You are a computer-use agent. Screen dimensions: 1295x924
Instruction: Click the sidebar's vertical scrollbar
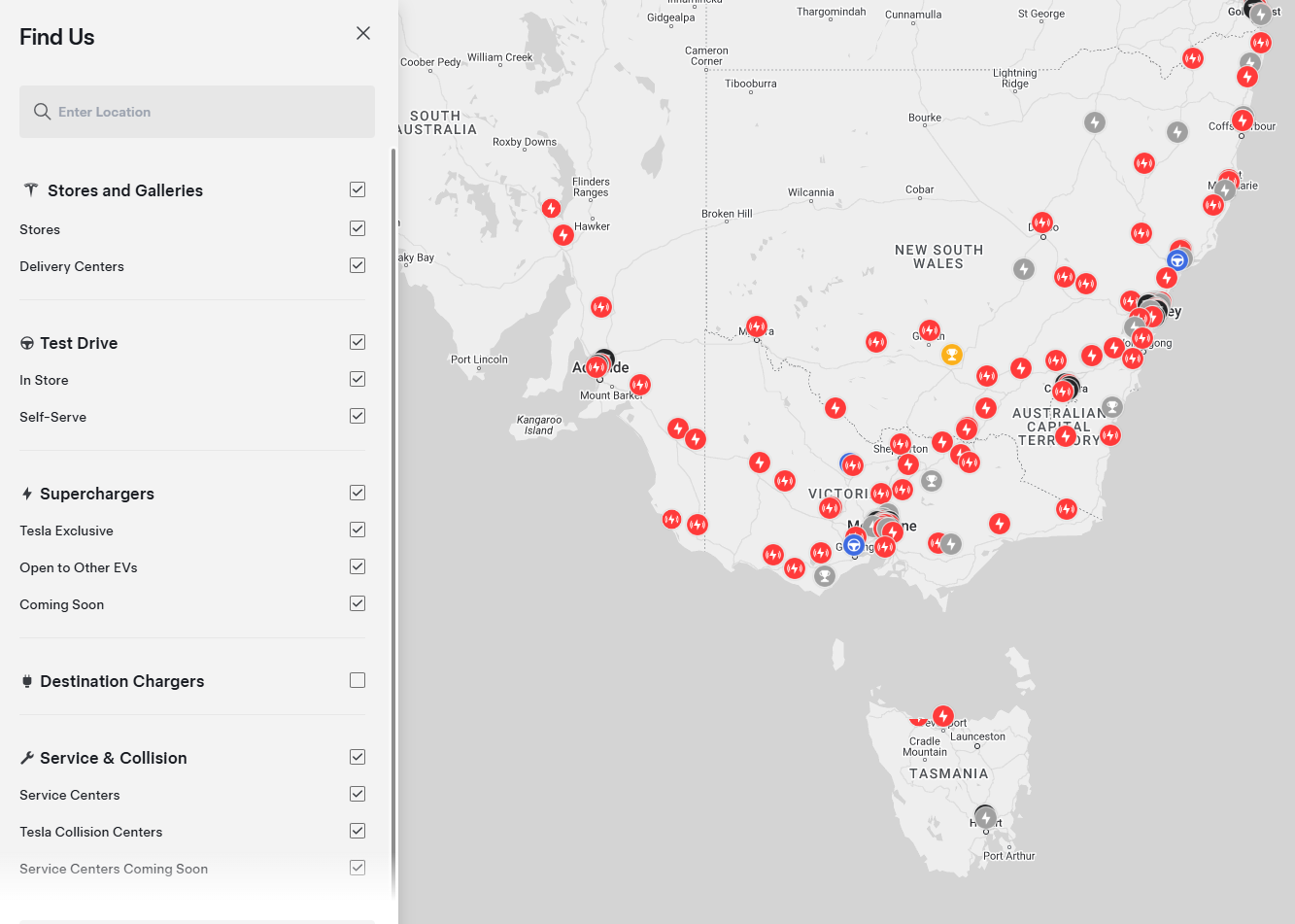(x=393, y=486)
